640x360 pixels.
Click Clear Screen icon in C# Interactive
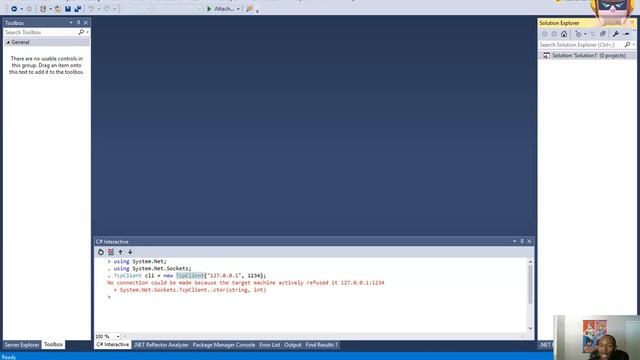[111, 252]
